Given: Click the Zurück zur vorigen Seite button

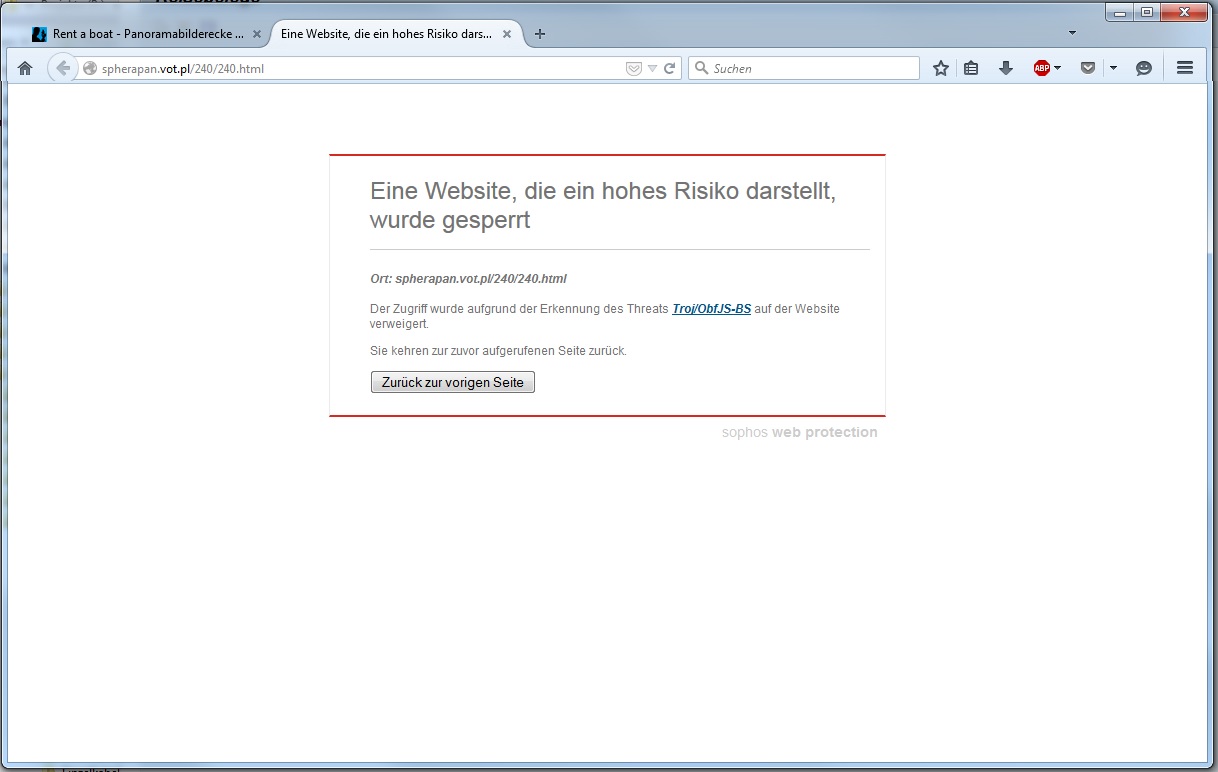Looking at the screenshot, I should [x=452, y=382].
